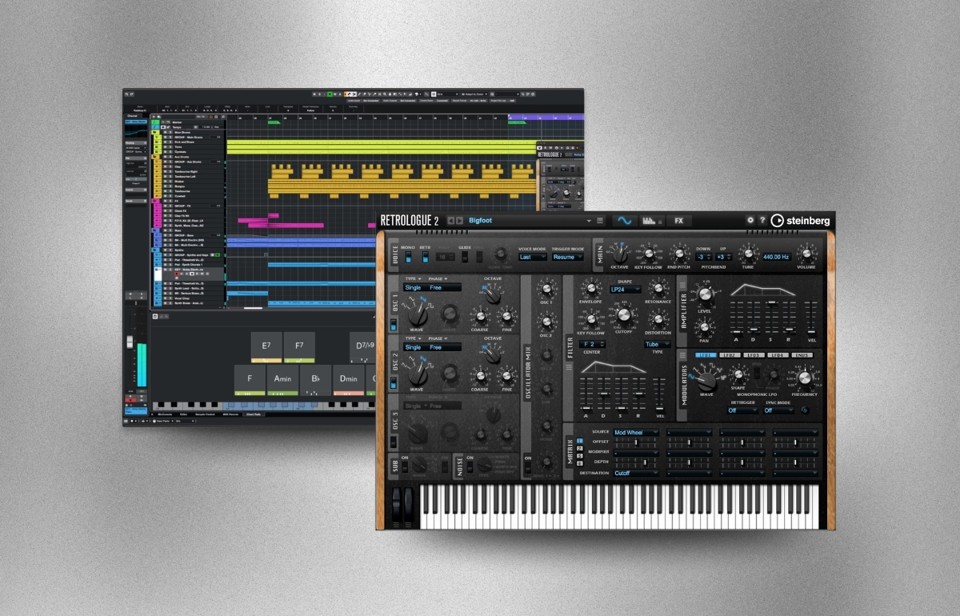
Task: Load previous preset arrow in Retrologue
Action: click(x=451, y=220)
